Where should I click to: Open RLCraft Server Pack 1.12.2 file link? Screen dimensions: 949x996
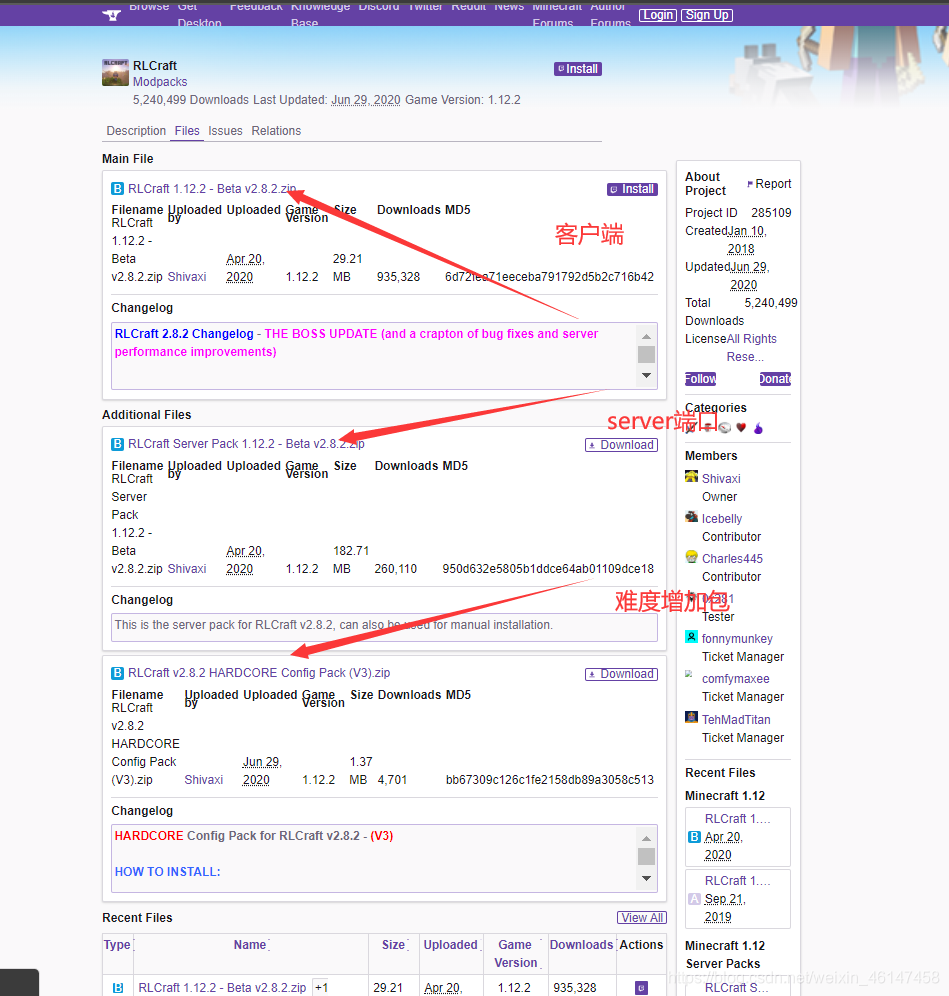[x=246, y=443]
